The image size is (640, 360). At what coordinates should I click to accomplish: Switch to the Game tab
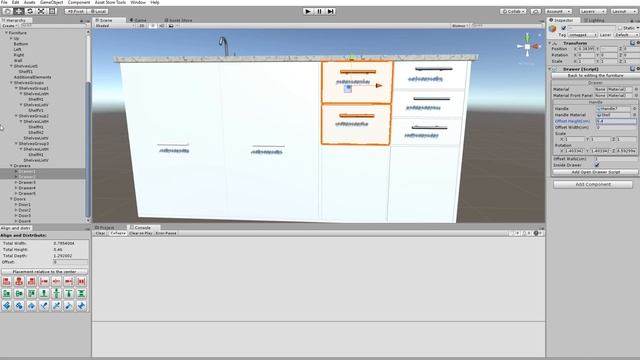point(138,20)
